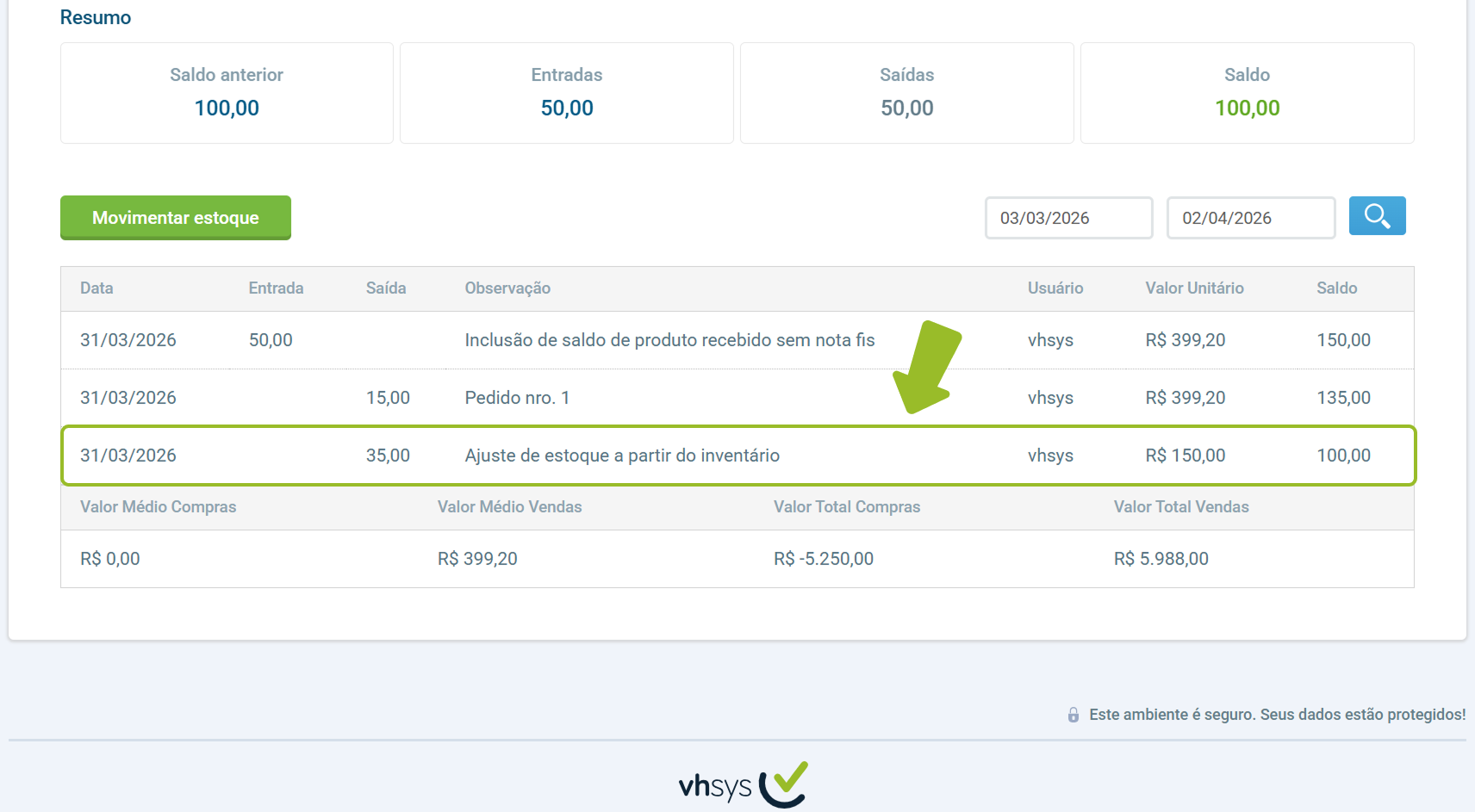Viewport: 1475px width, 812px height.
Task: Open the Movimentar estoque button
Action: coord(176,218)
